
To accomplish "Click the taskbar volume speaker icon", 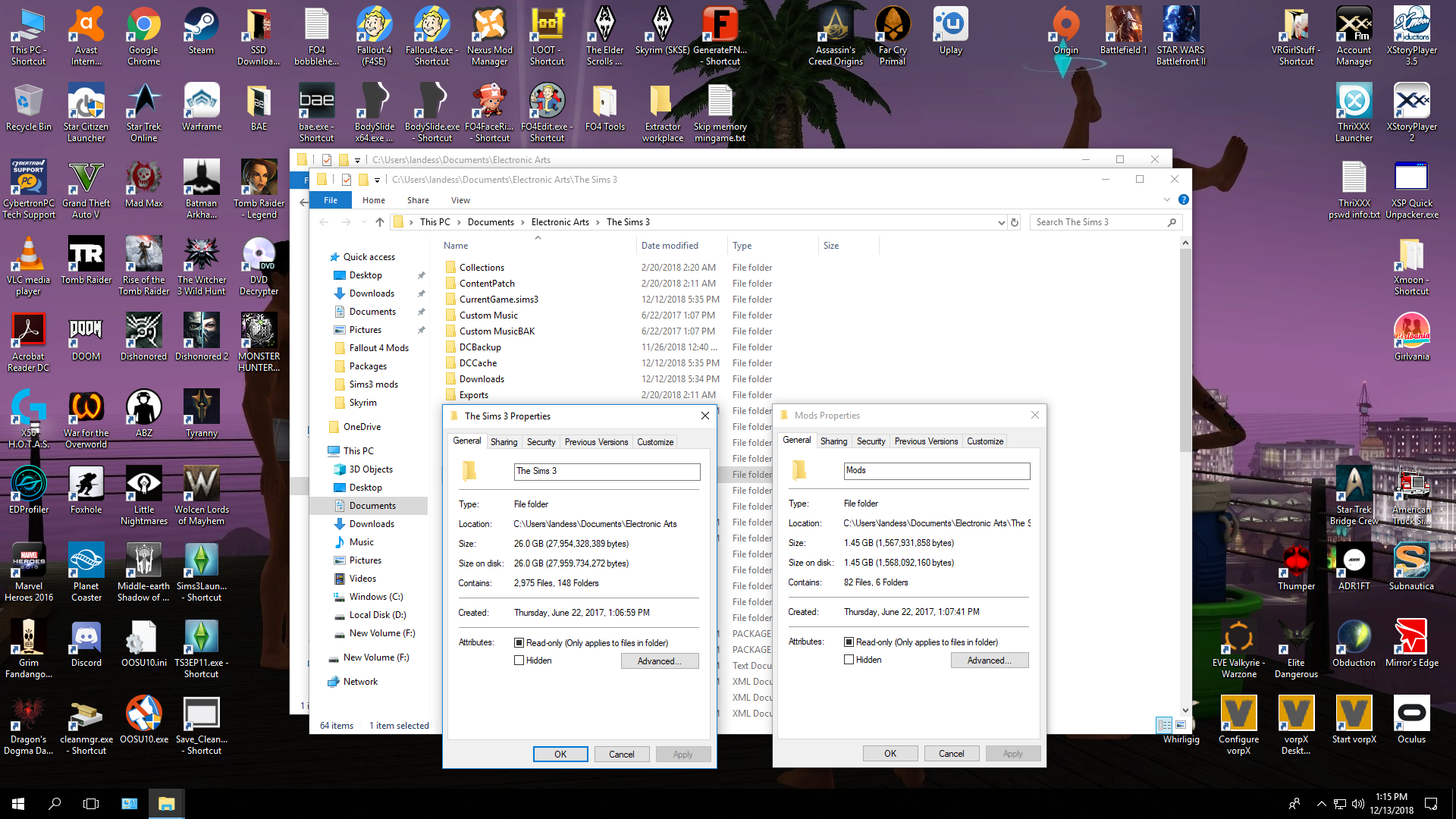I will [x=1357, y=804].
